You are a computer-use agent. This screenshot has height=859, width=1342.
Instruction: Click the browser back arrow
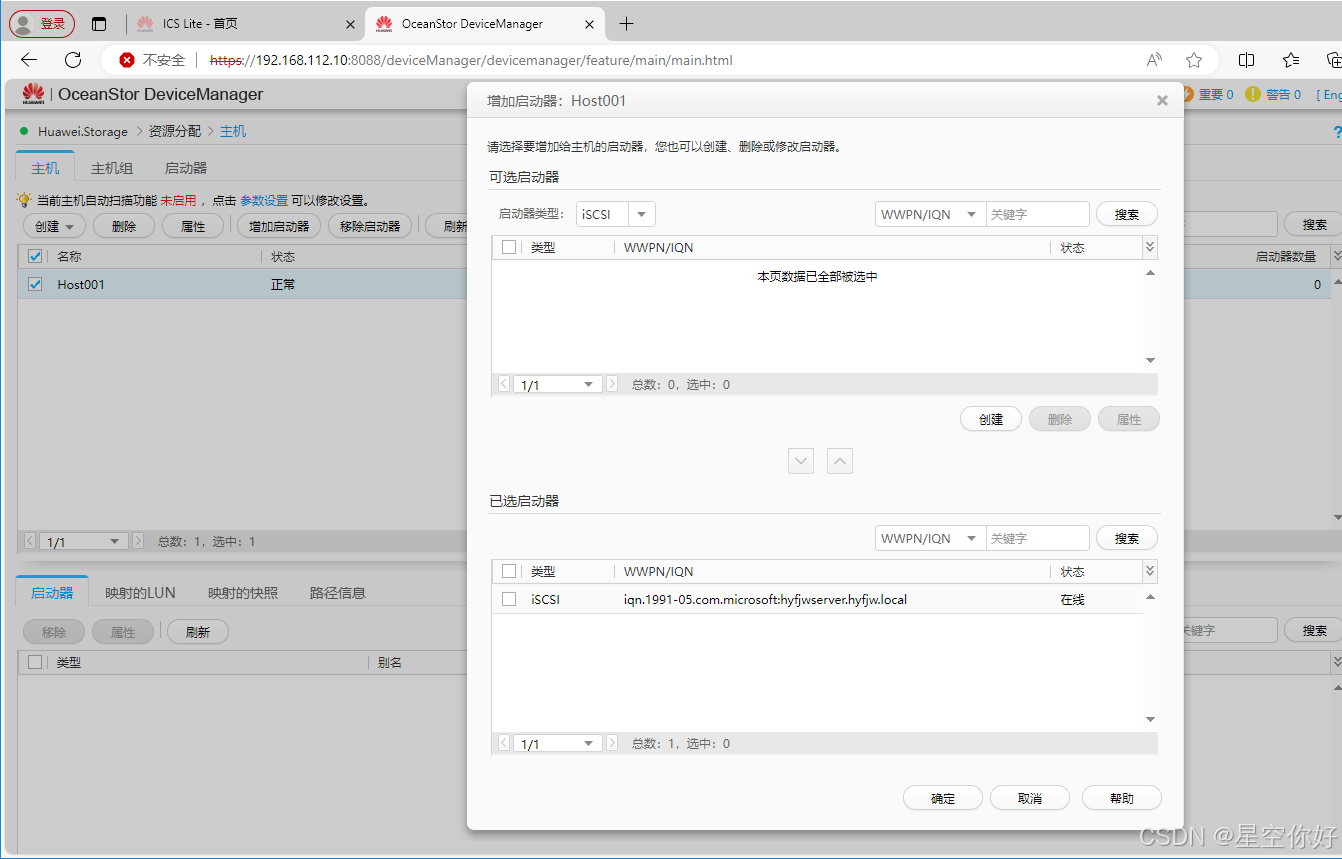click(x=29, y=60)
